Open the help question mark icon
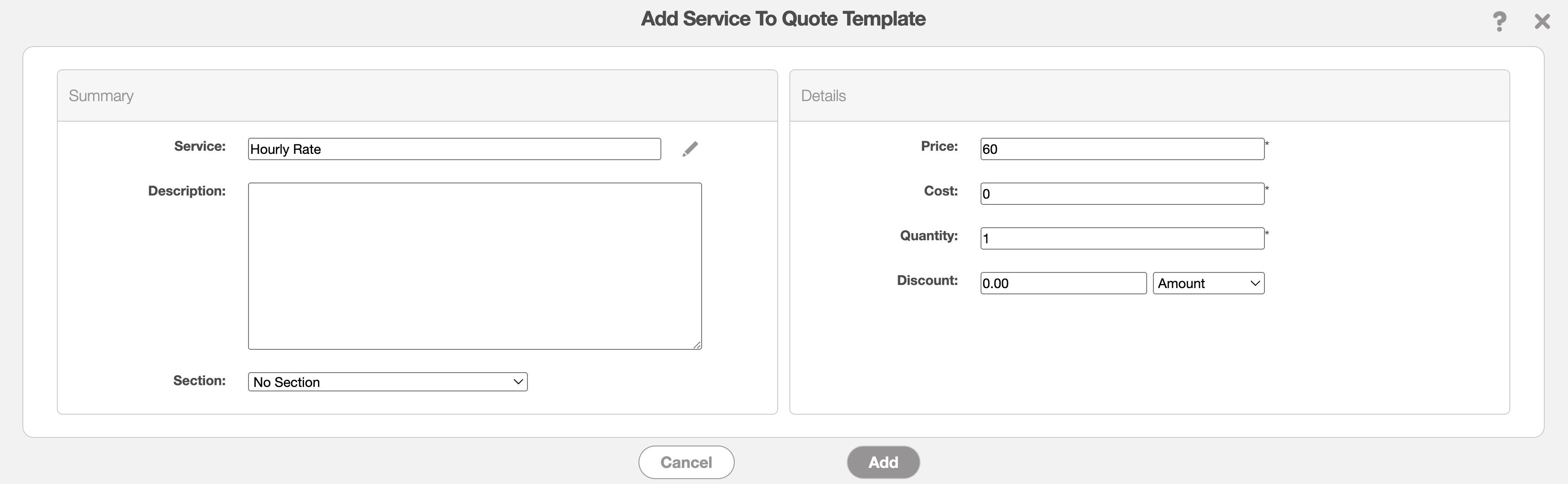1568x484 pixels. click(1499, 21)
